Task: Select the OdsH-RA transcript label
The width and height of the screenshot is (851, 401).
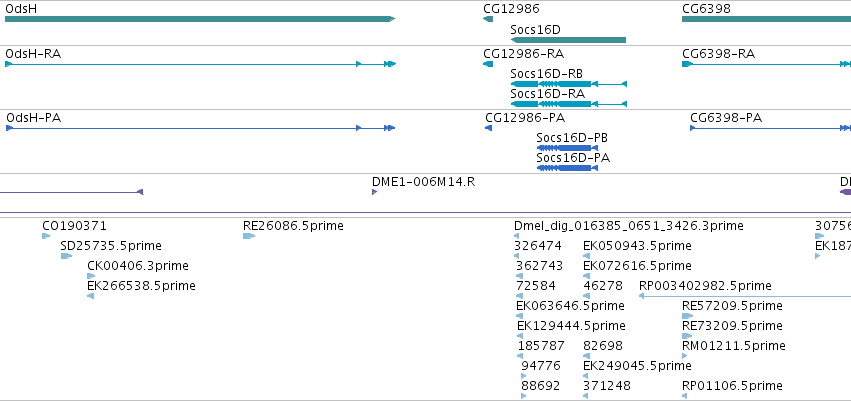Action: (x=33, y=54)
